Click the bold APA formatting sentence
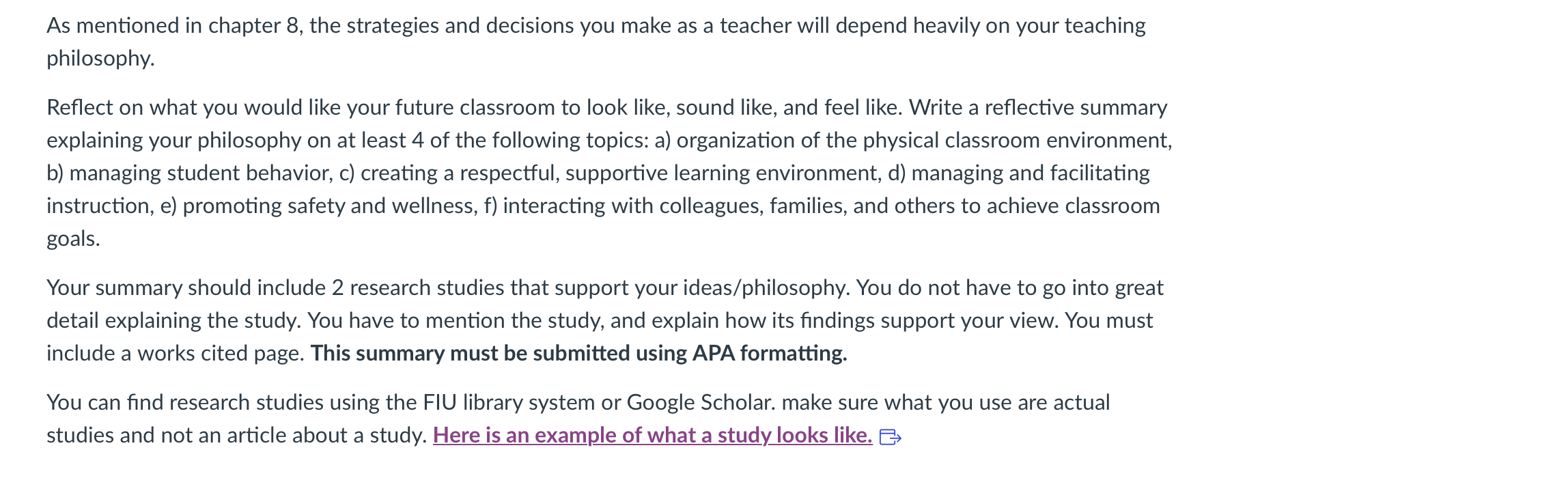This screenshot has height=478, width=1568. coord(578,353)
